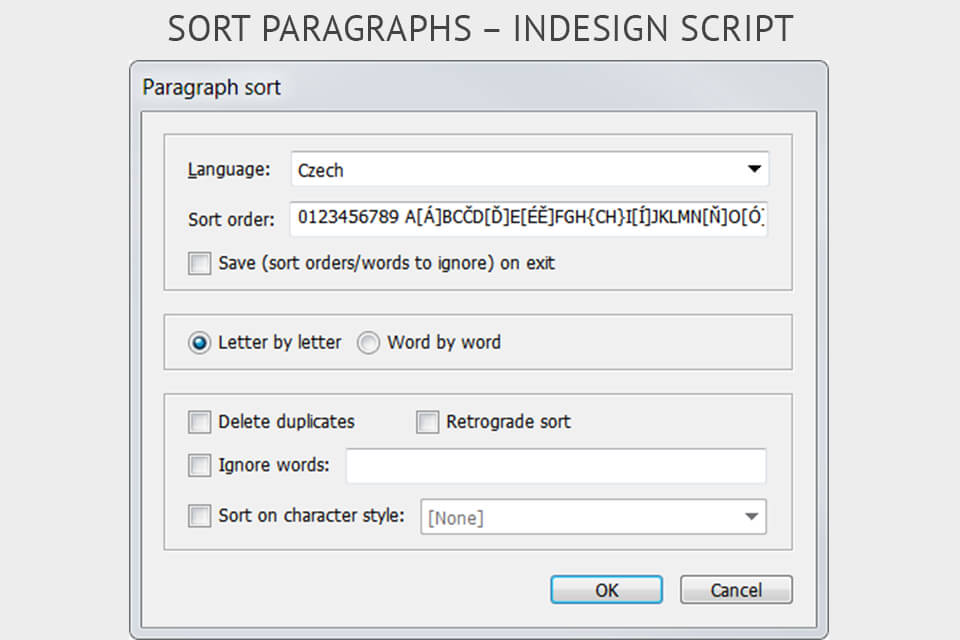960x640 pixels.
Task: Click the OK button
Action: (x=606, y=590)
